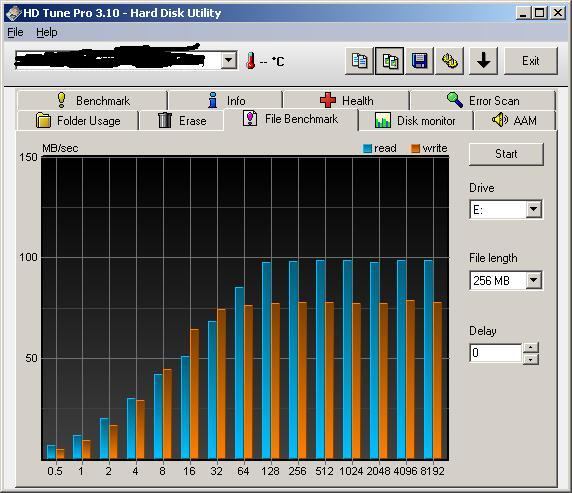Click the 8192 x-axis label
572x493 pixels.
(x=433, y=471)
